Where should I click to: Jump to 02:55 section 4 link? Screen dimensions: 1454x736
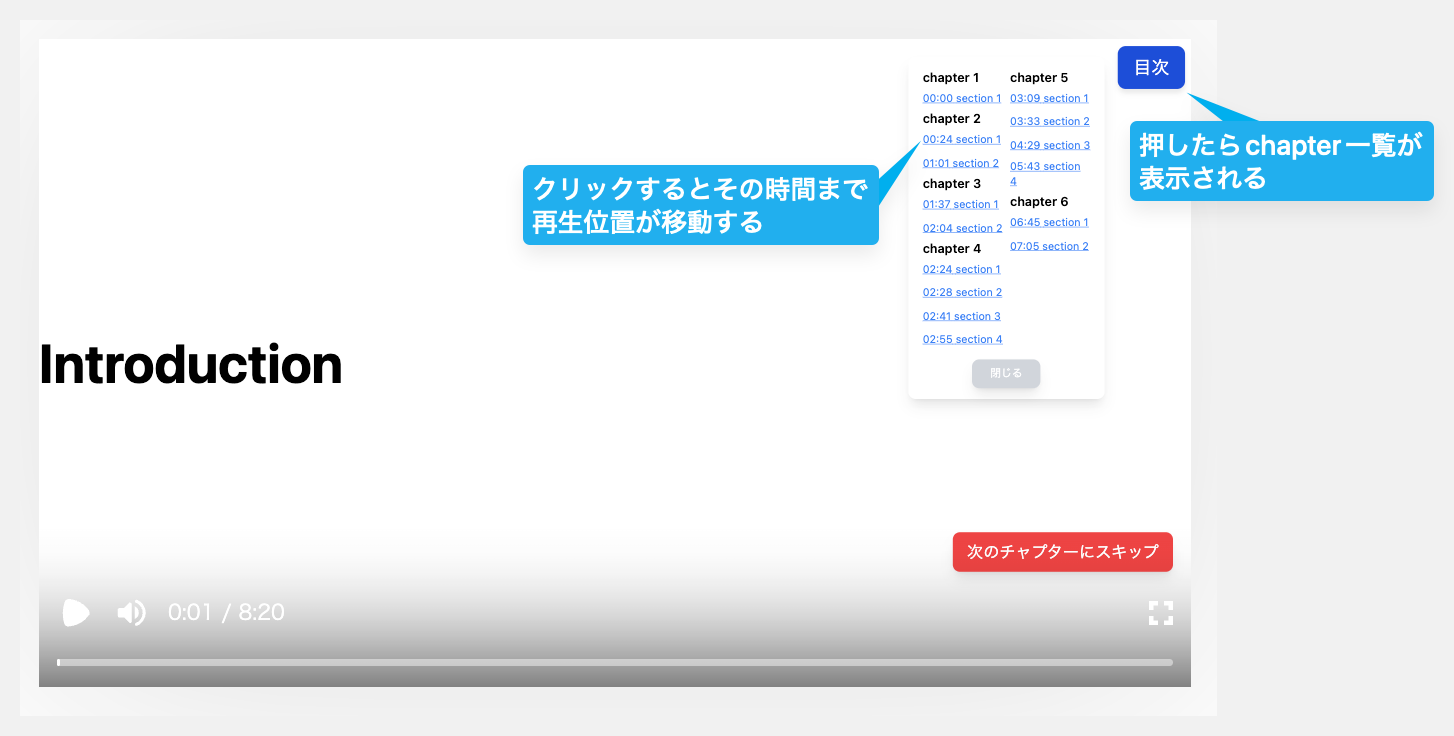[963, 339]
